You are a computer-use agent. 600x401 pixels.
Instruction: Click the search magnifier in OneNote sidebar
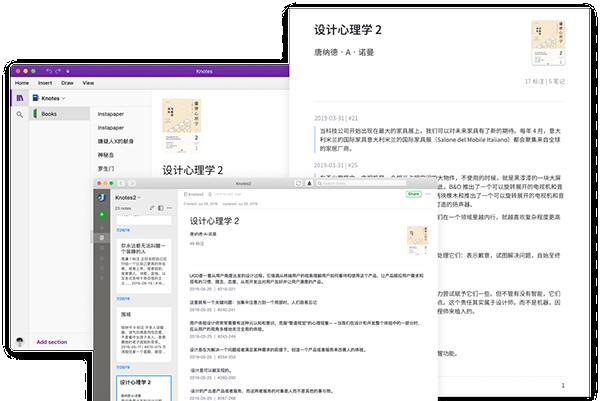coord(20,114)
